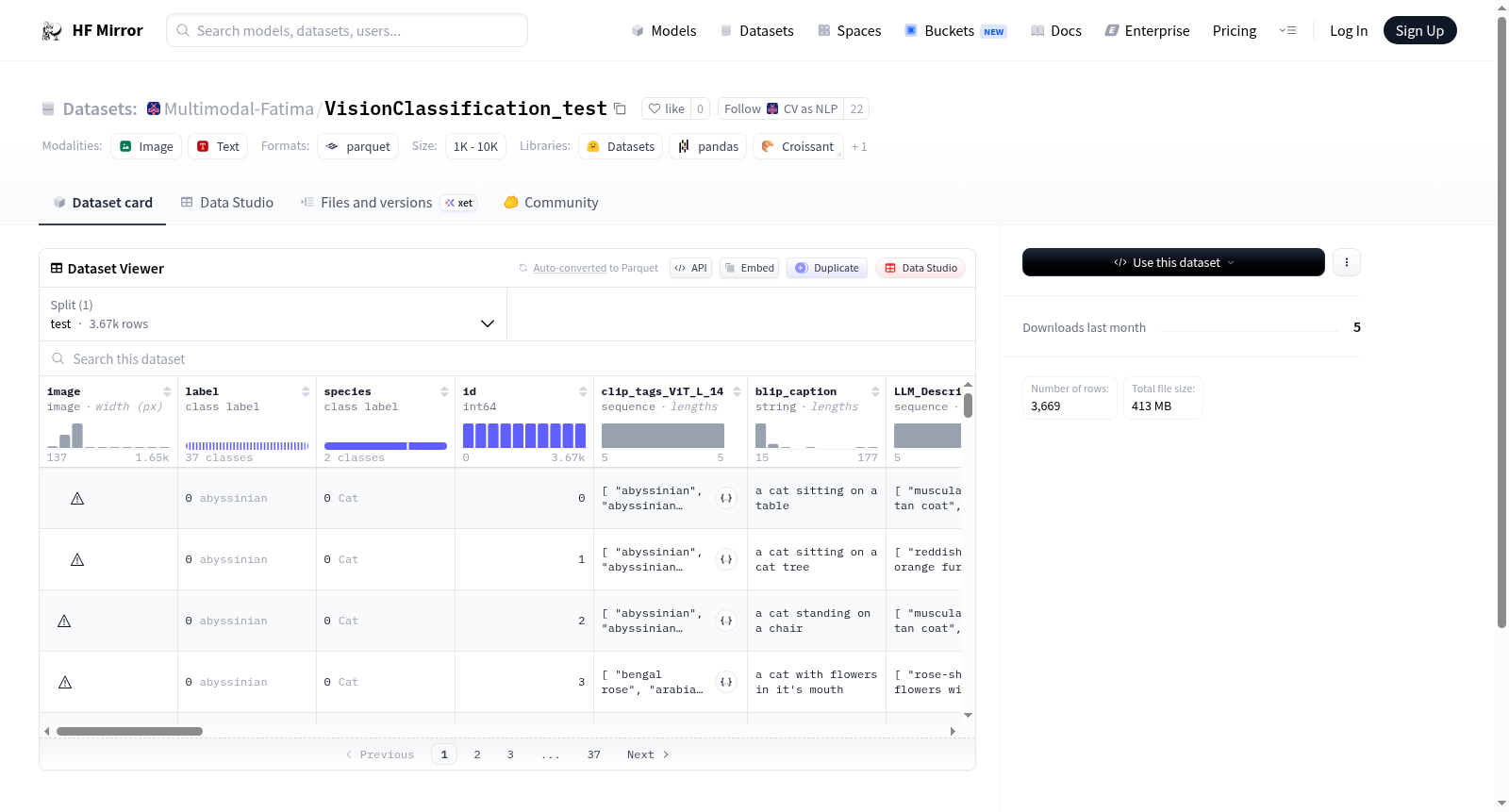Image resolution: width=1509 pixels, height=812 pixels.
Task: Click the CV as NLP organization avatar
Action: [x=772, y=108]
